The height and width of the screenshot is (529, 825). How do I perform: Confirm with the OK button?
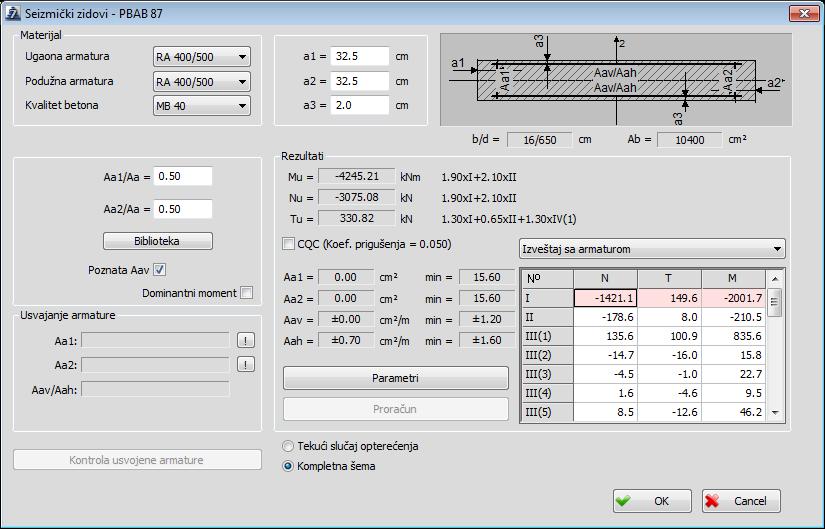coord(652,501)
